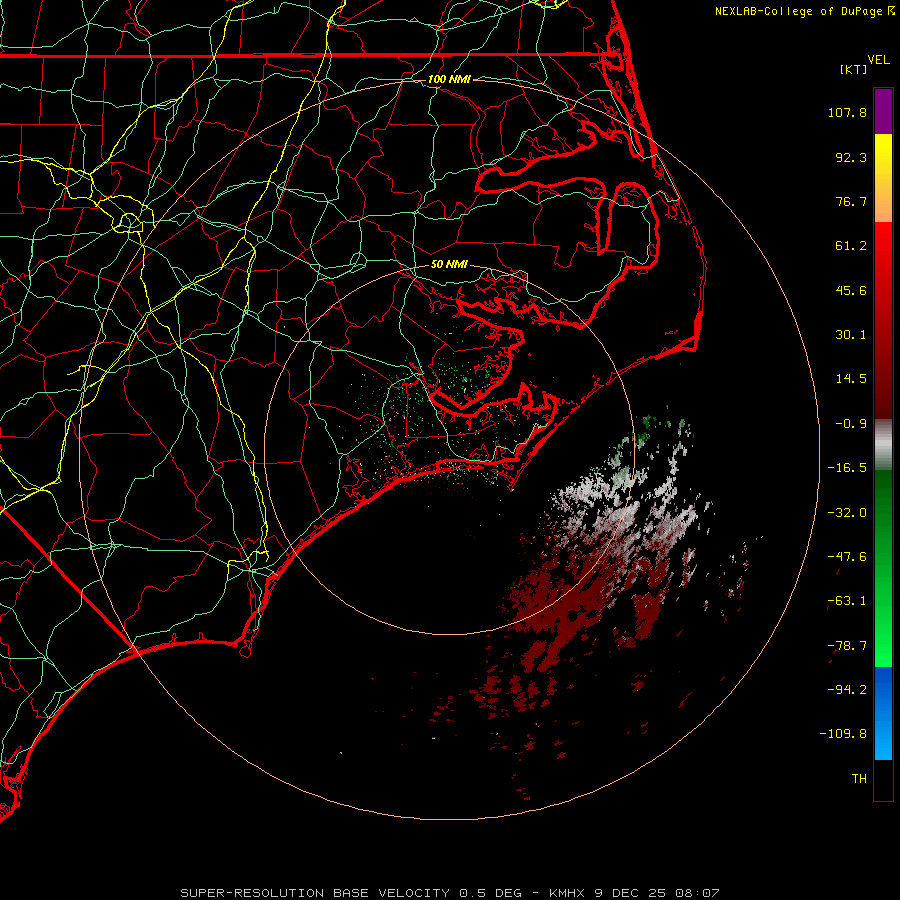Click the 100 NMI range ring label
The image size is (900, 900).
point(449,79)
